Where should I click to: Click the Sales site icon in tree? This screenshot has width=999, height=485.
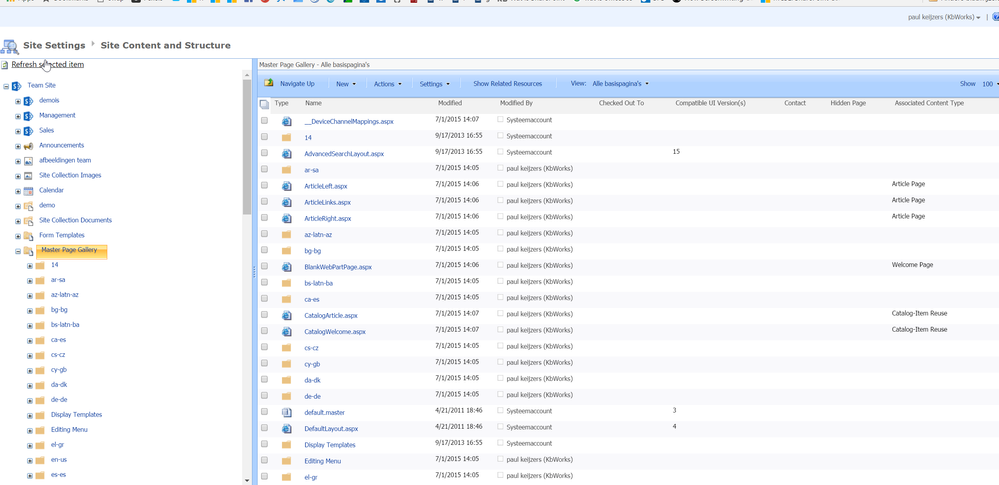tap(28, 131)
